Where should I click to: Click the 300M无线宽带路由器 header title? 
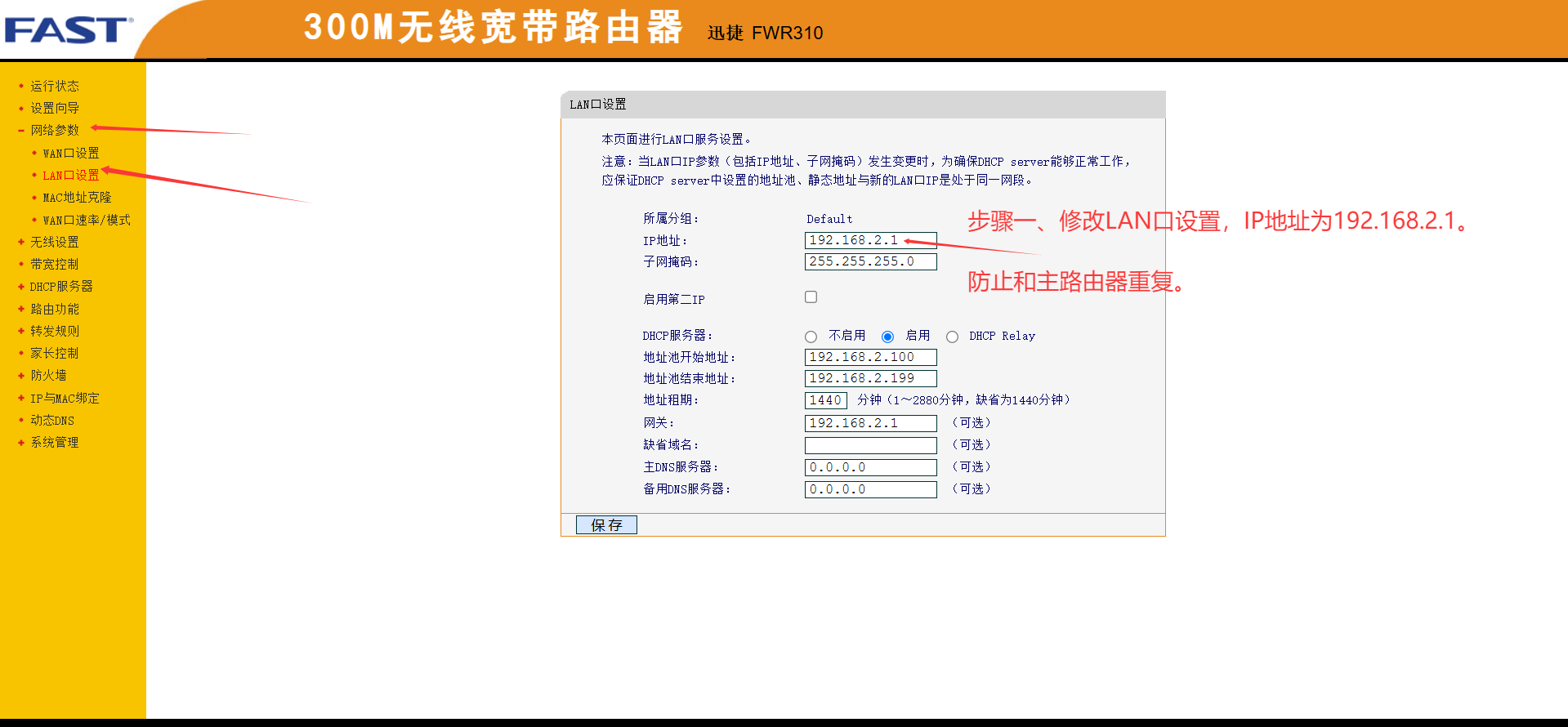(x=494, y=27)
